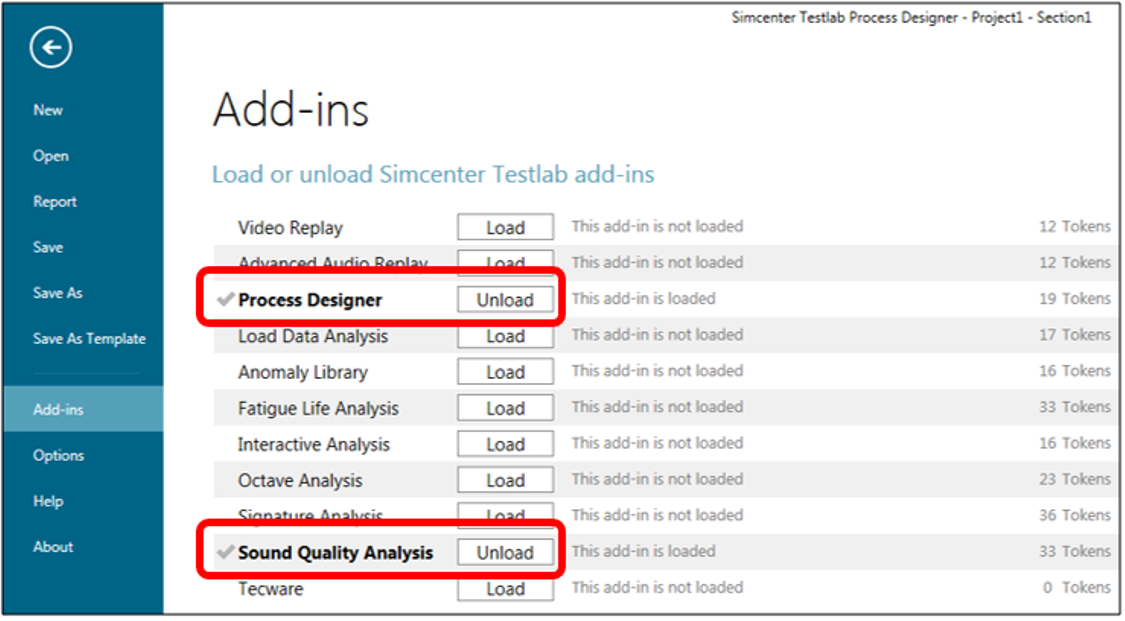The height and width of the screenshot is (621, 1125).
Task: Load the Octave Analysis add-in
Action: [505, 480]
